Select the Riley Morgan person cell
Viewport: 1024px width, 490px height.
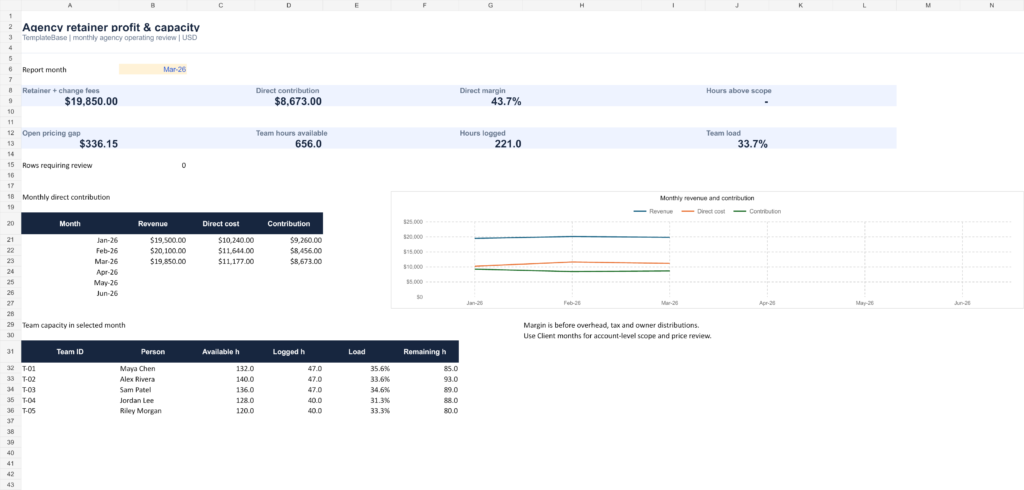(x=153, y=411)
